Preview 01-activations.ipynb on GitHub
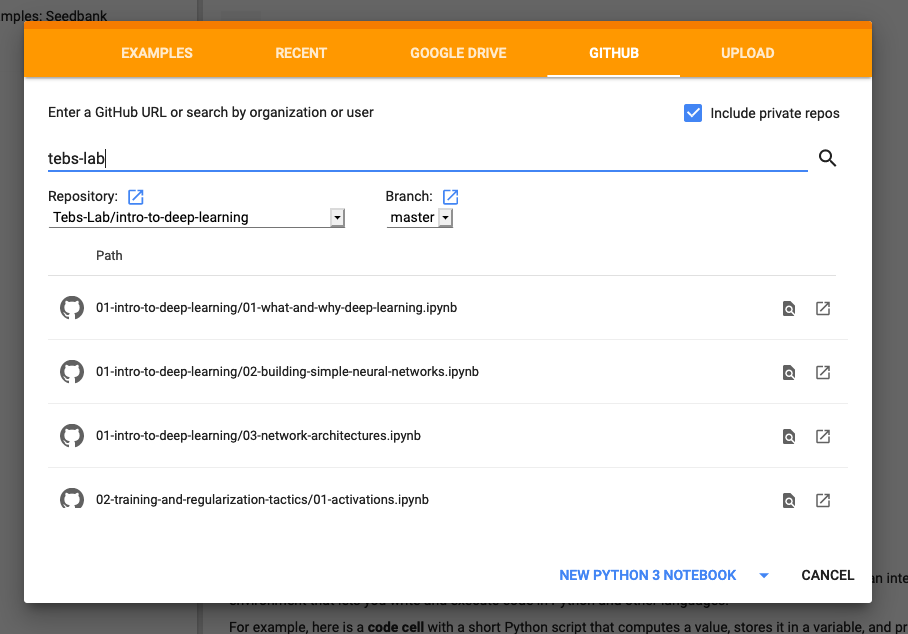Viewport: 908px width, 634px height. click(789, 500)
